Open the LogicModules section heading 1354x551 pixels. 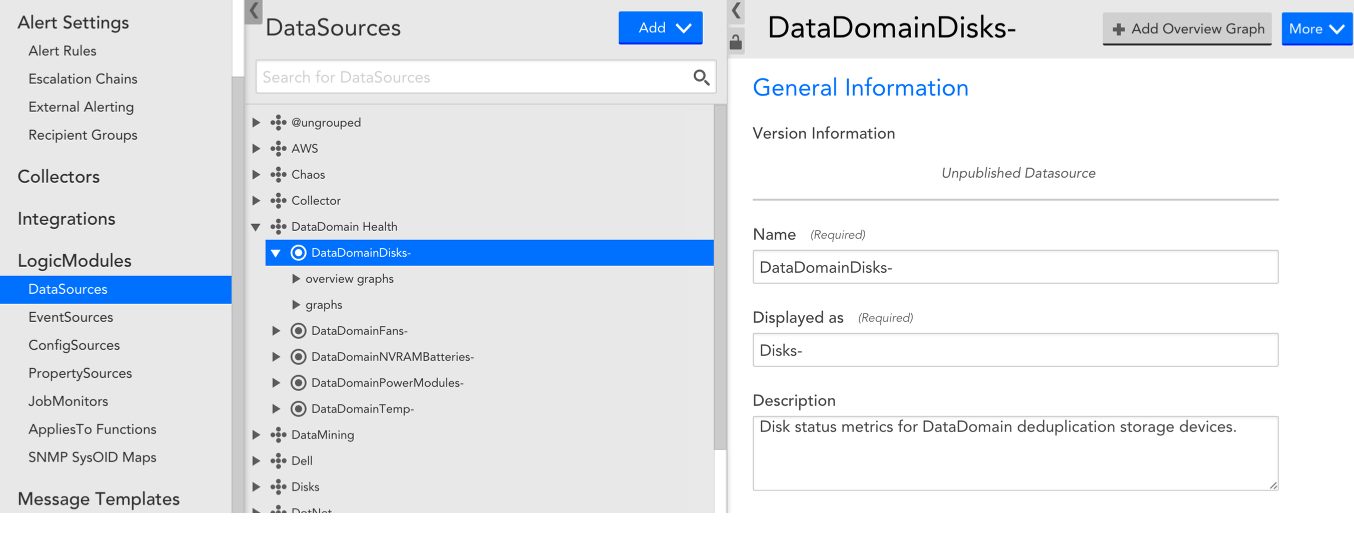coord(74,260)
